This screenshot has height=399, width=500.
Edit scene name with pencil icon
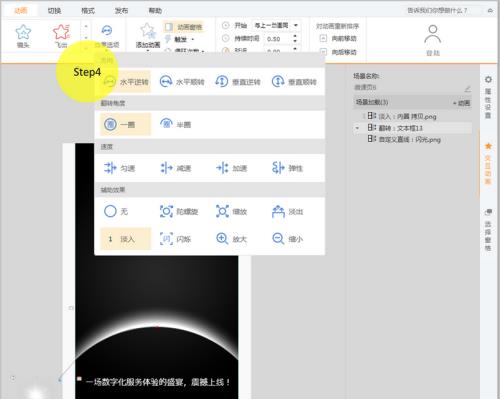(x=468, y=88)
